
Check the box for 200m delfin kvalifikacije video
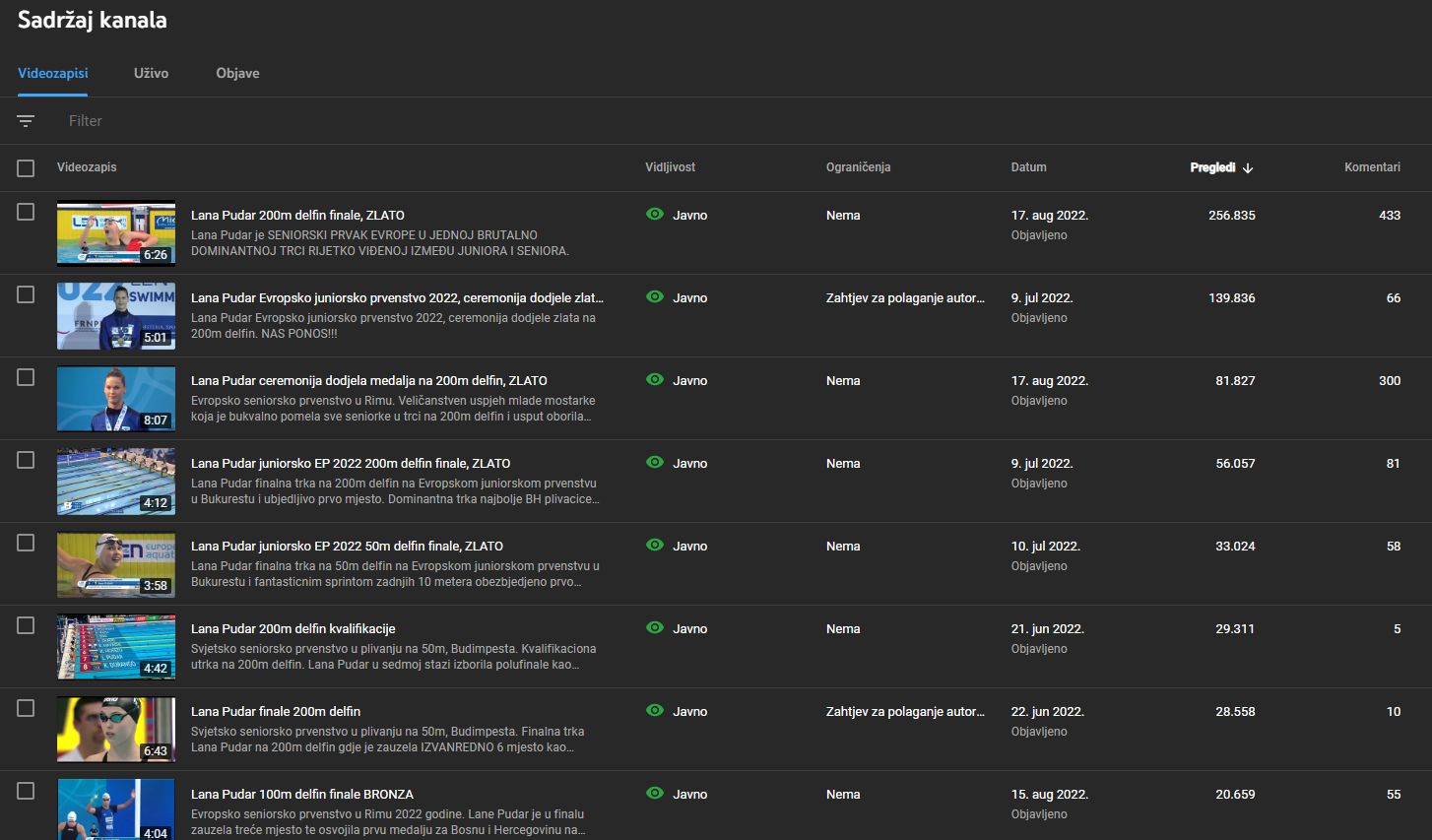(x=26, y=625)
